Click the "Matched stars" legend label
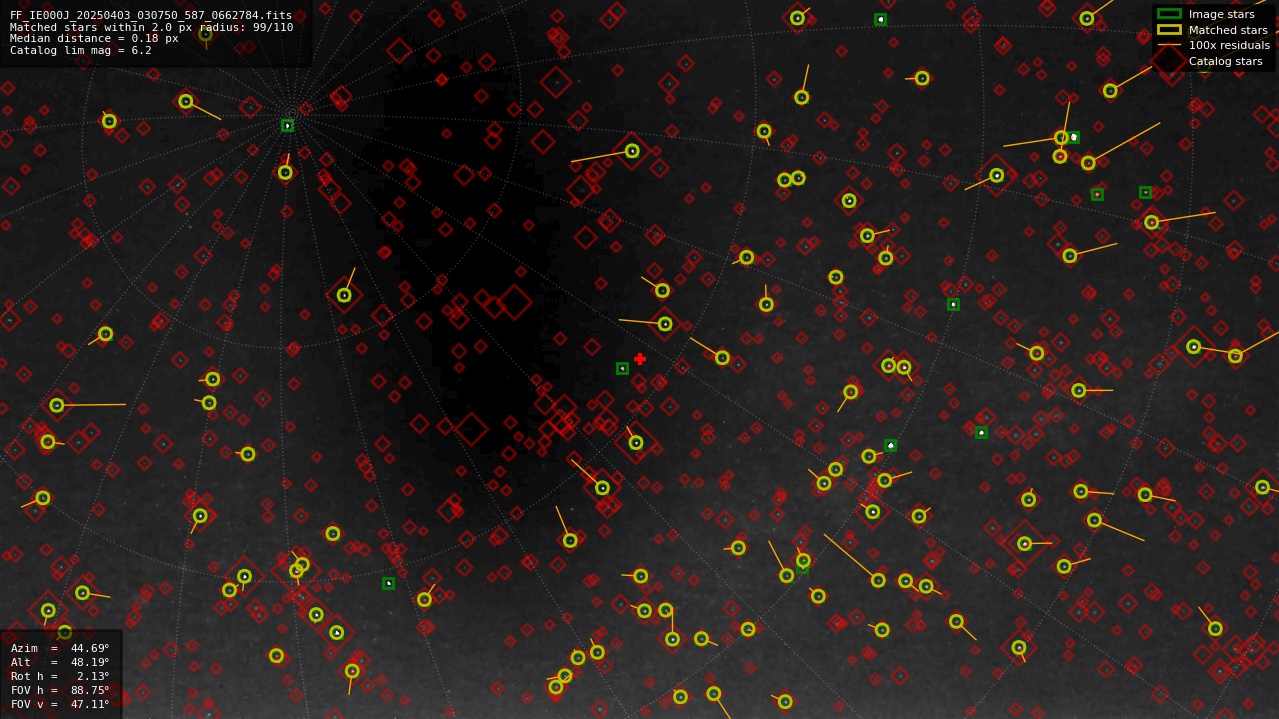 (1228, 30)
